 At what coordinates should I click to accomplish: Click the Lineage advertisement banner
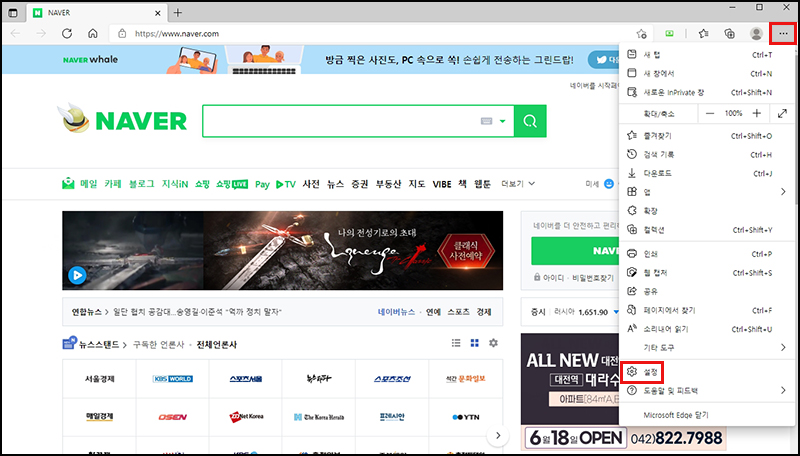click(x=283, y=250)
